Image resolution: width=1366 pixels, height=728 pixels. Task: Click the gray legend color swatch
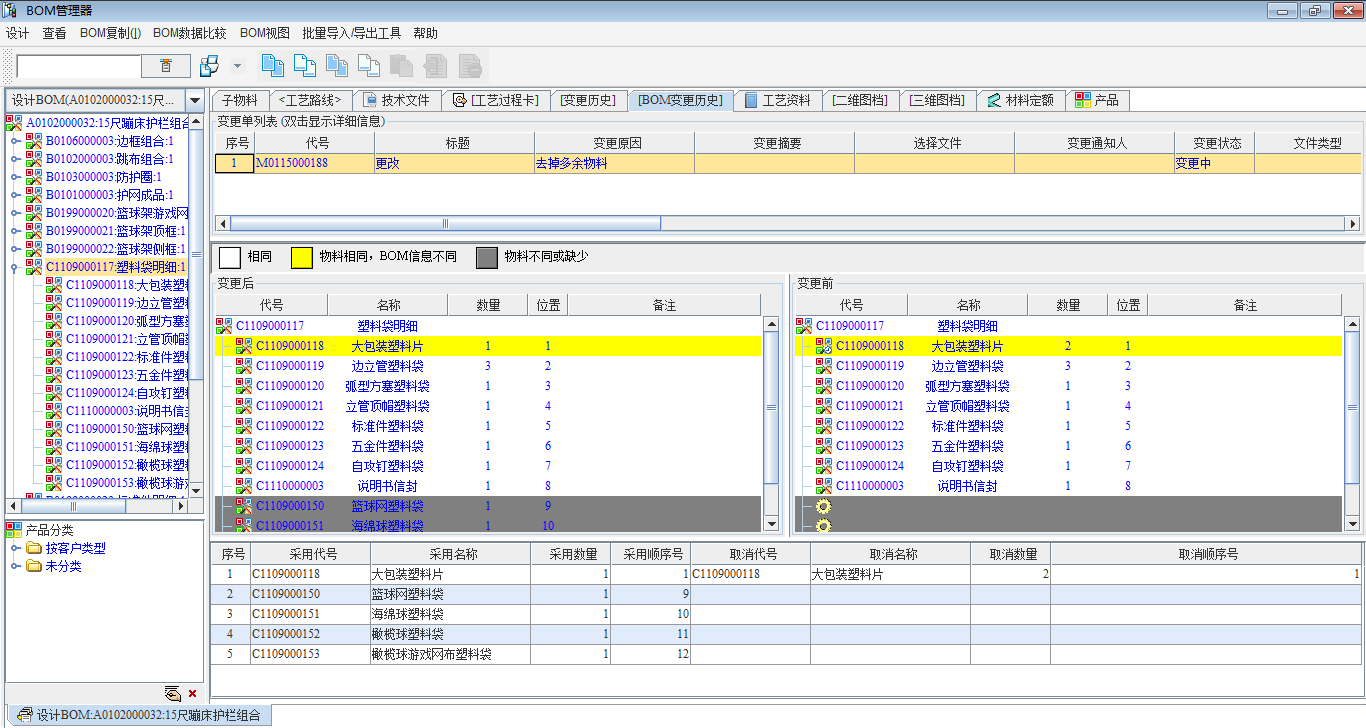[x=486, y=257]
